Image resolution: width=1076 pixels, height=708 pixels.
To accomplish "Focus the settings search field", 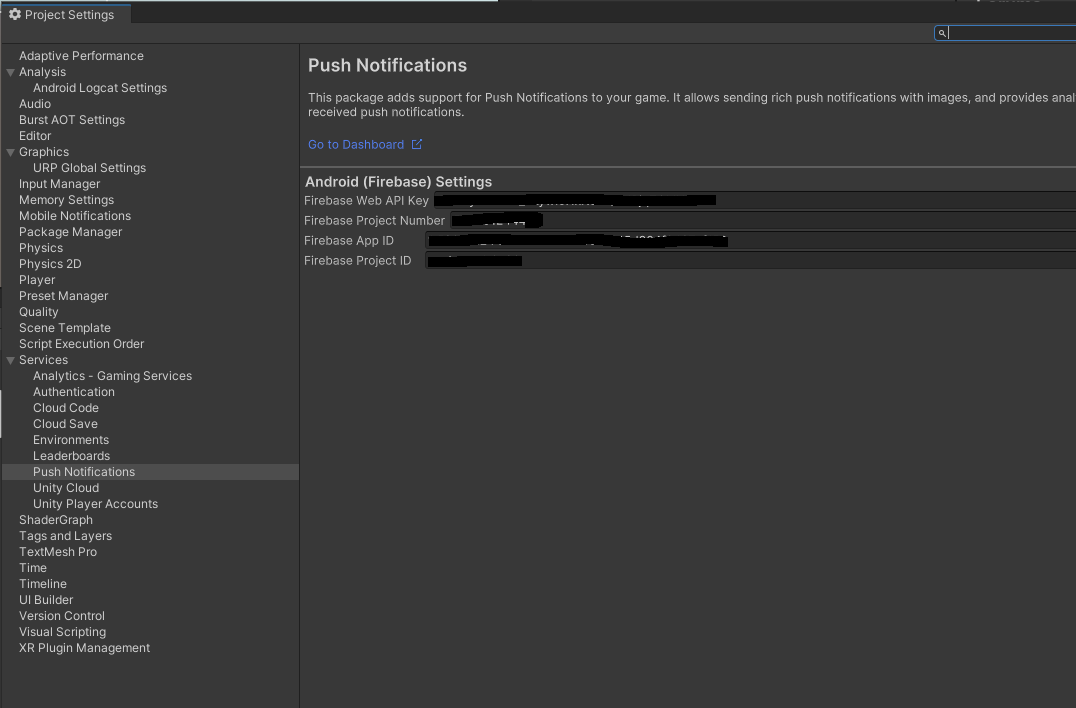I will pyautogui.click(x=1005, y=33).
